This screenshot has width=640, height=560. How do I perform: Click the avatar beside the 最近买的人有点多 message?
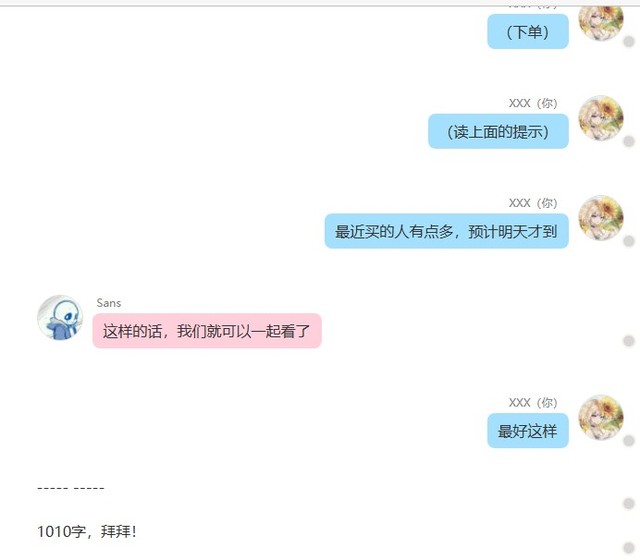[601, 218]
